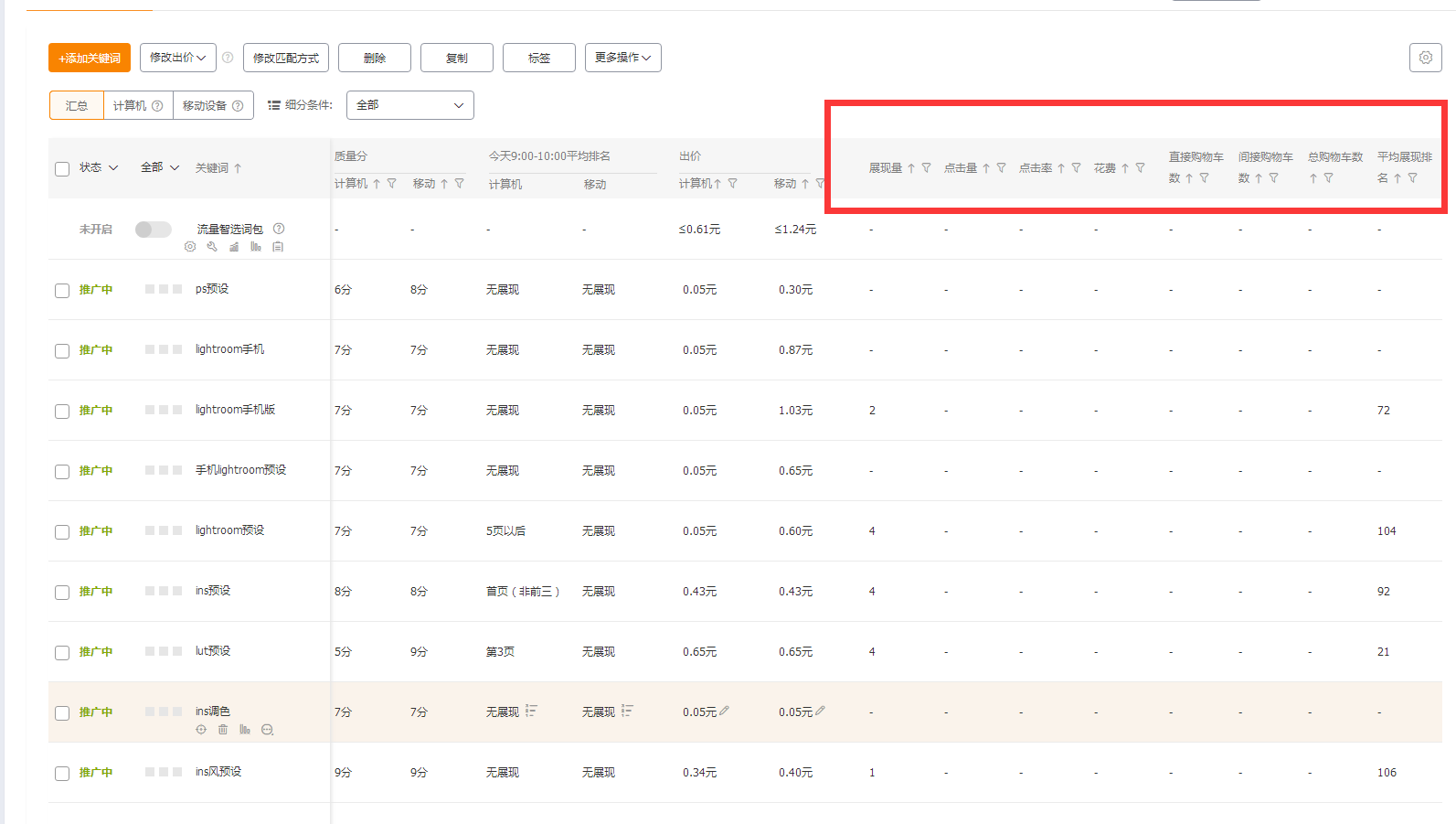The height and width of the screenshot is (824, 1456).
Task: Filter by 展现量 funnel icon
Action: click(x=926, y=168)
